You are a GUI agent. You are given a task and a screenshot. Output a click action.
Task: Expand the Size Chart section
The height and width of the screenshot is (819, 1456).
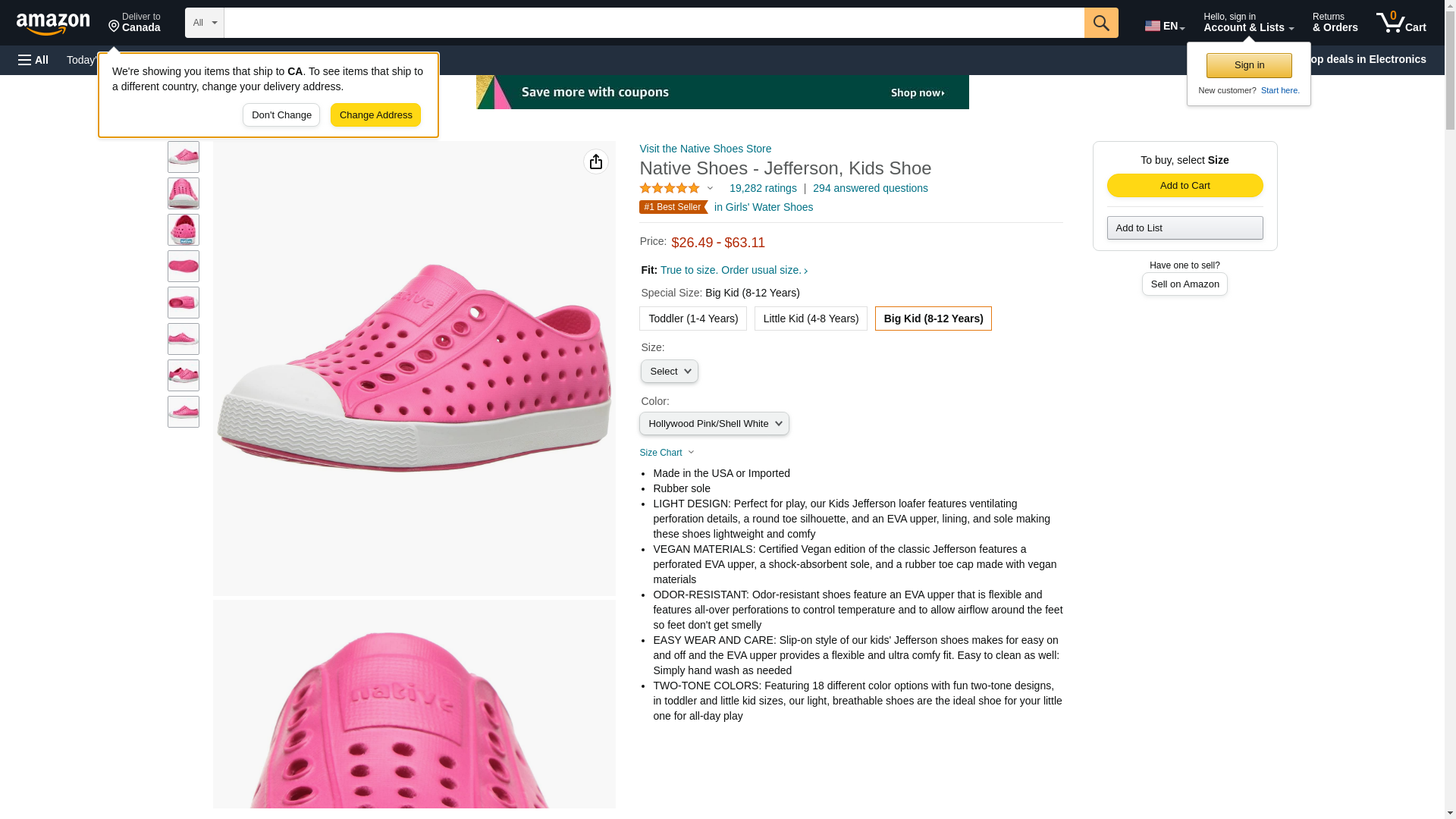667,453
